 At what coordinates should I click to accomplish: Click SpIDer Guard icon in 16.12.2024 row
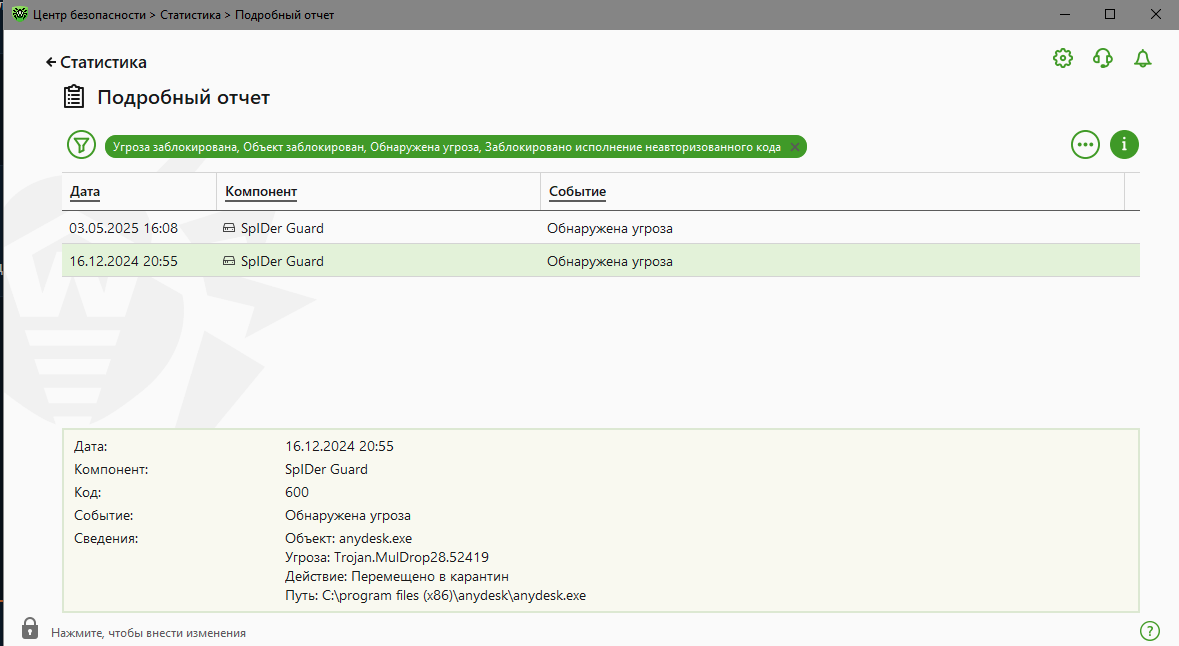[x=229, y=261]
